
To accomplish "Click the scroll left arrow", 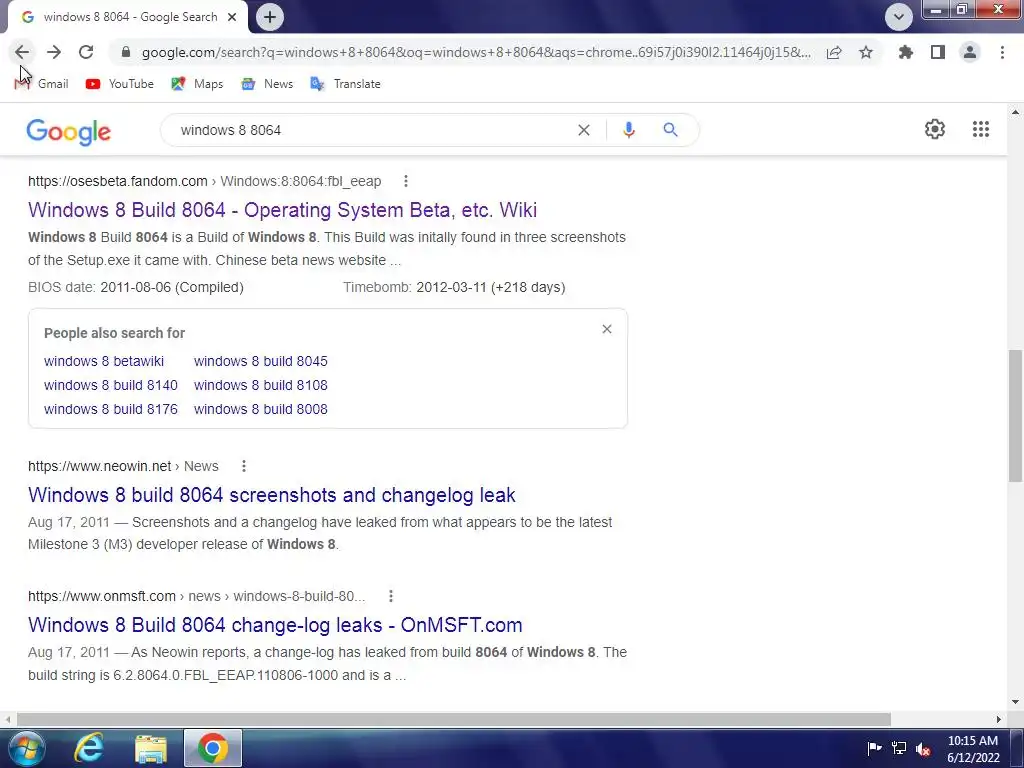I will [x=8, y=719].
